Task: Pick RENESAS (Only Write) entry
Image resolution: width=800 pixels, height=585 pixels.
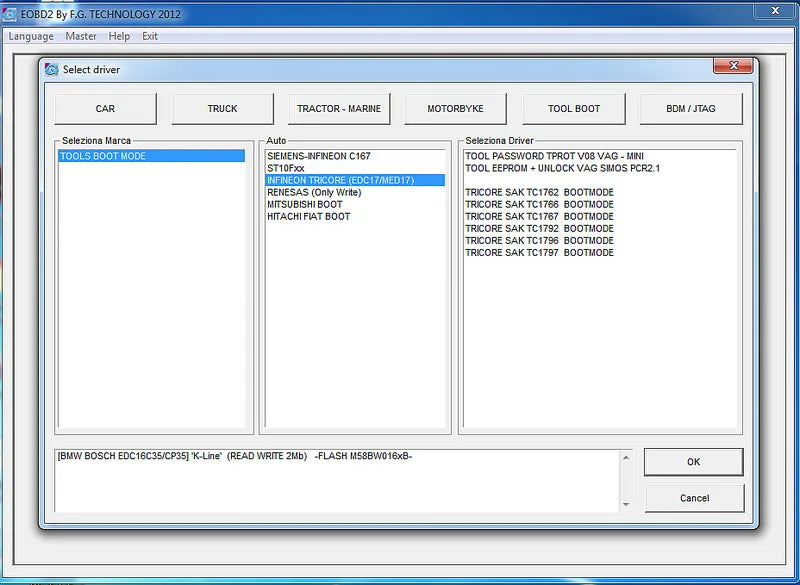Action: 314,193
